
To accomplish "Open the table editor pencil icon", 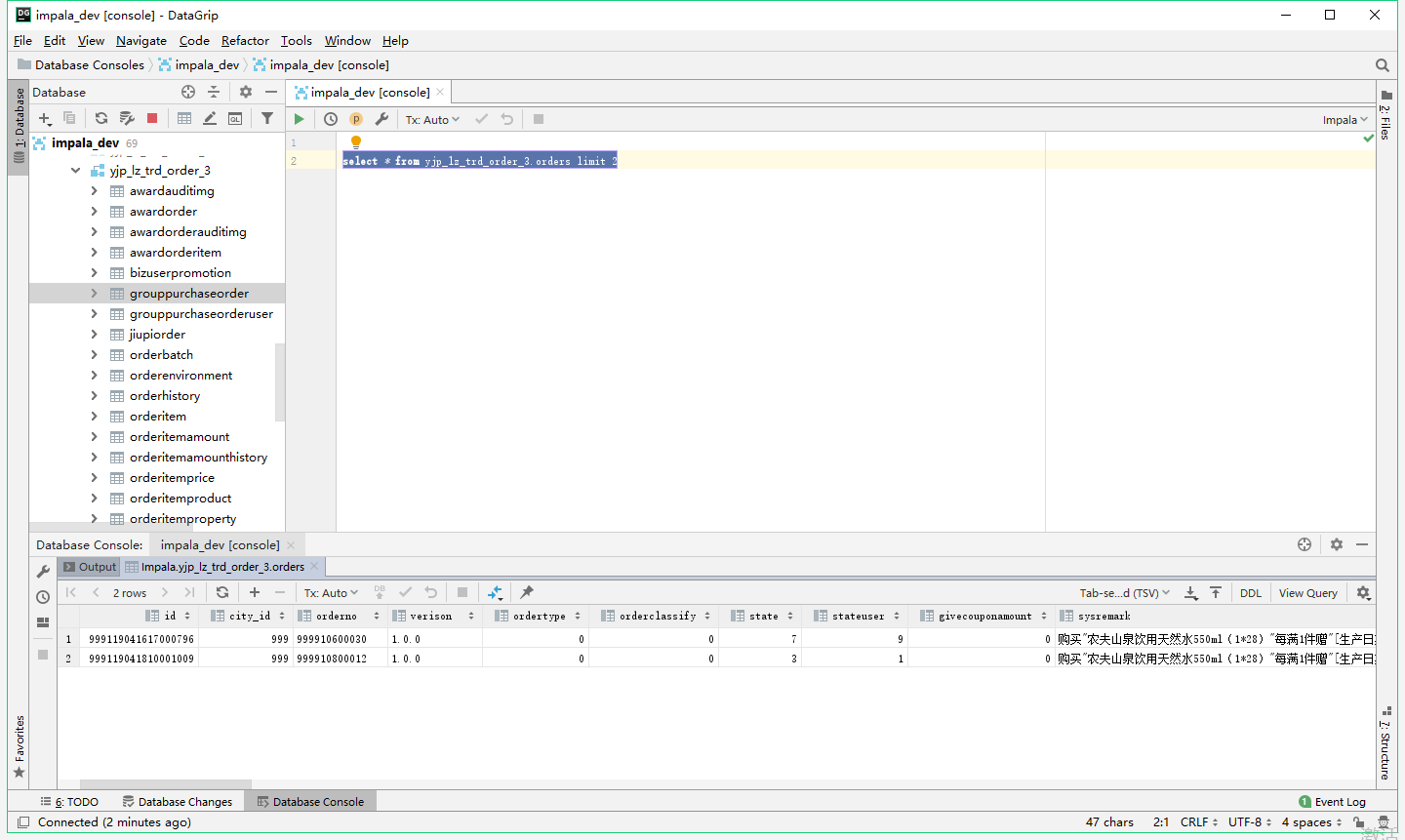I will click(x=209, y=118).
